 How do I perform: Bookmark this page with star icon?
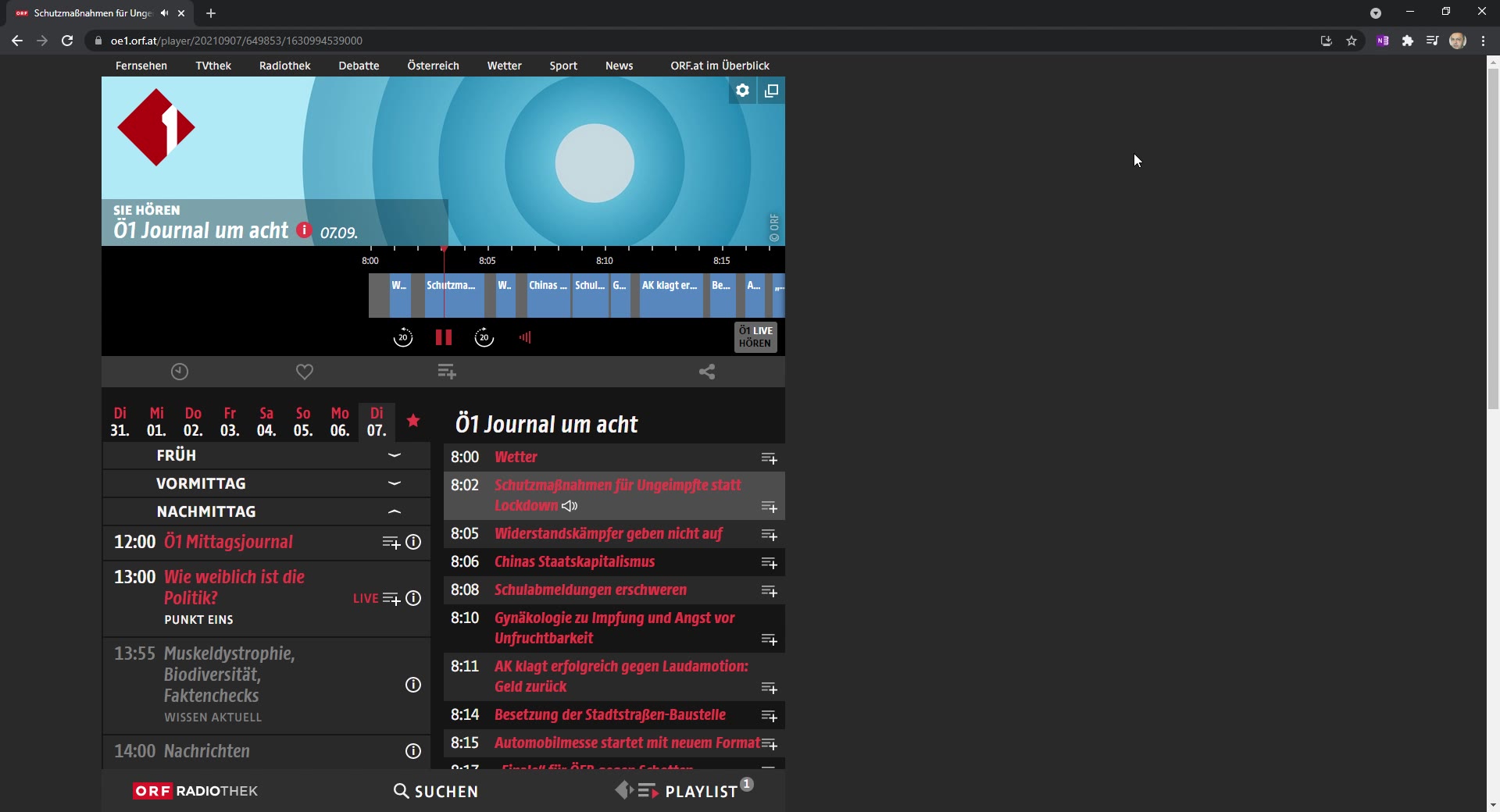pyautogui.click(x=1352, y=41)
